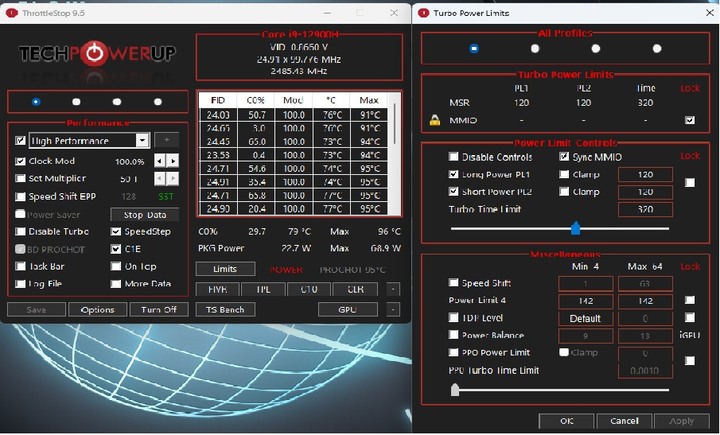The height and width of the screenshot is (435, 720).
Task: Enable the Task Bar checkbox
Action: (x=20, y=266)
